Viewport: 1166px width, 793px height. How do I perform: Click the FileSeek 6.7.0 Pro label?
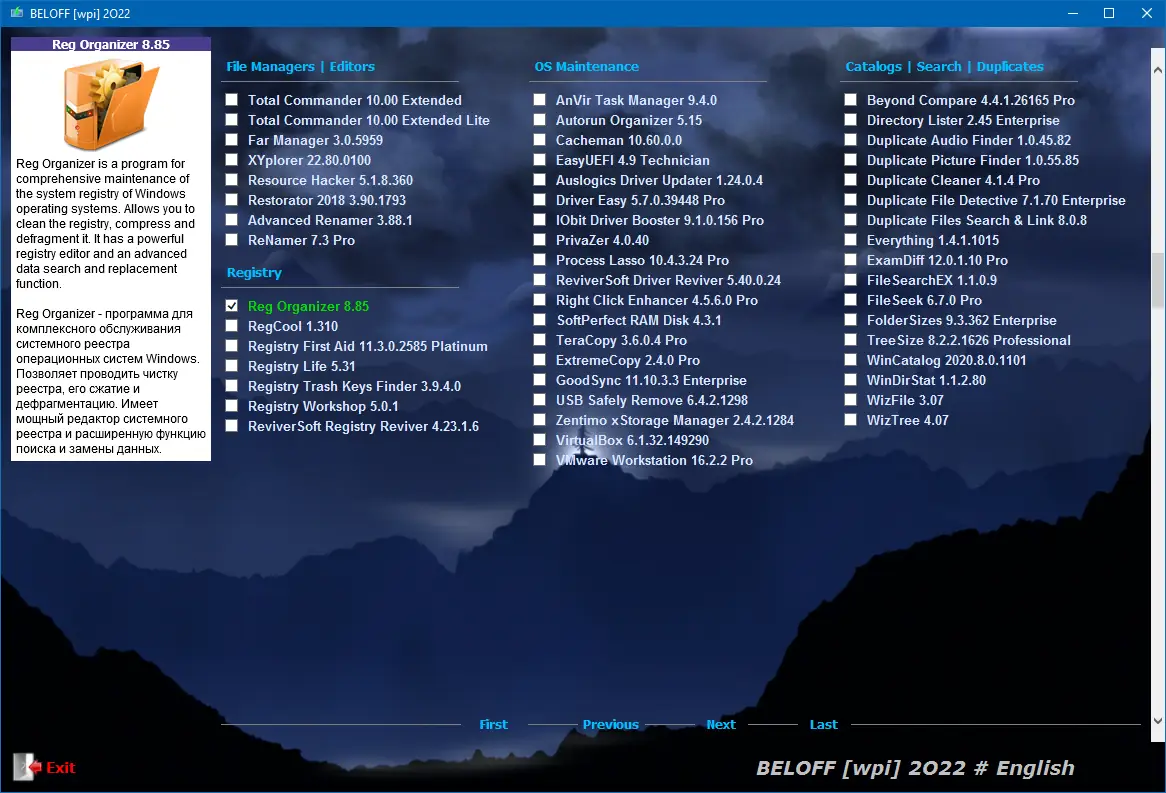click(924, 301)
